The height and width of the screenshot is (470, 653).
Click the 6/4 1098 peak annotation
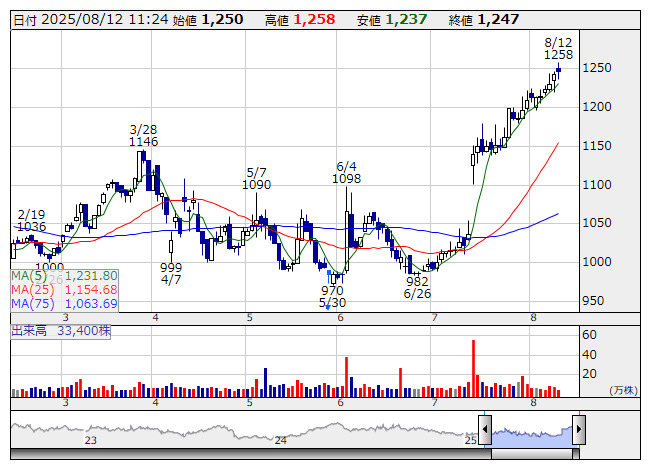click(x=347, y=172)
